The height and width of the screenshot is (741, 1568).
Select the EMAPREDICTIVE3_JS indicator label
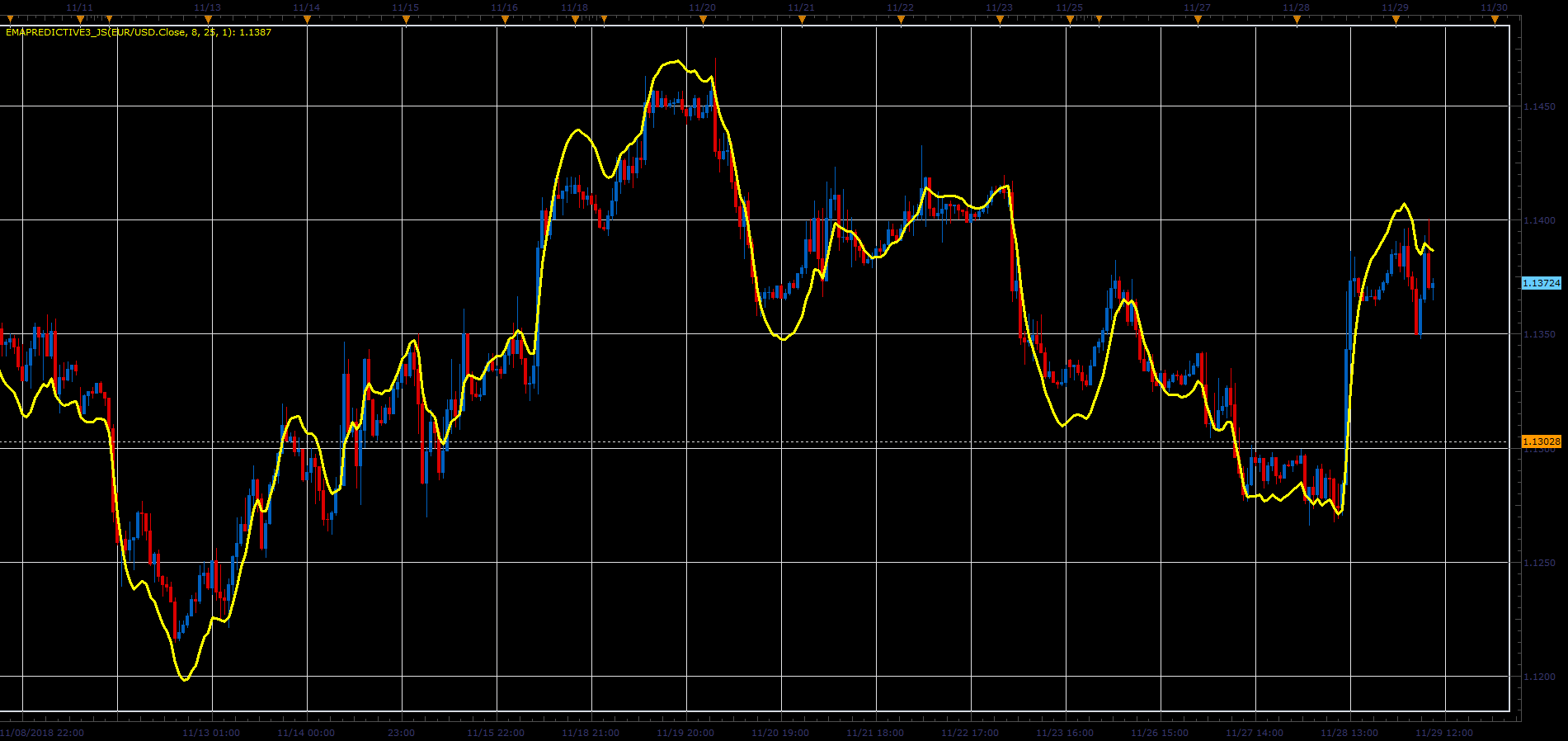tap(139, 33)
